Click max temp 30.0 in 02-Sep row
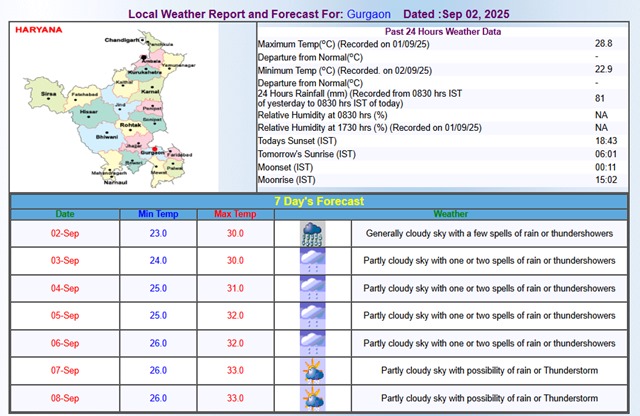Viewport: 640px width, 416px height. [236, 234]
